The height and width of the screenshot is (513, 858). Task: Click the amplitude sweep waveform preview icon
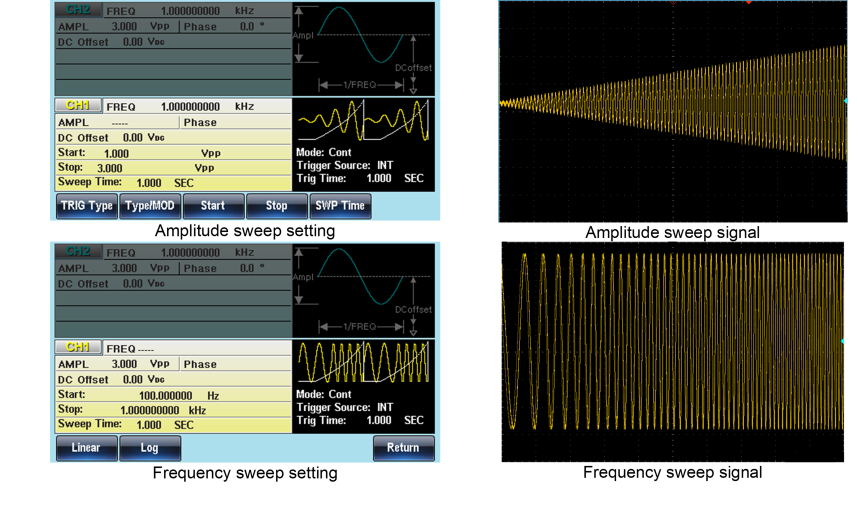tap(364, 121)
